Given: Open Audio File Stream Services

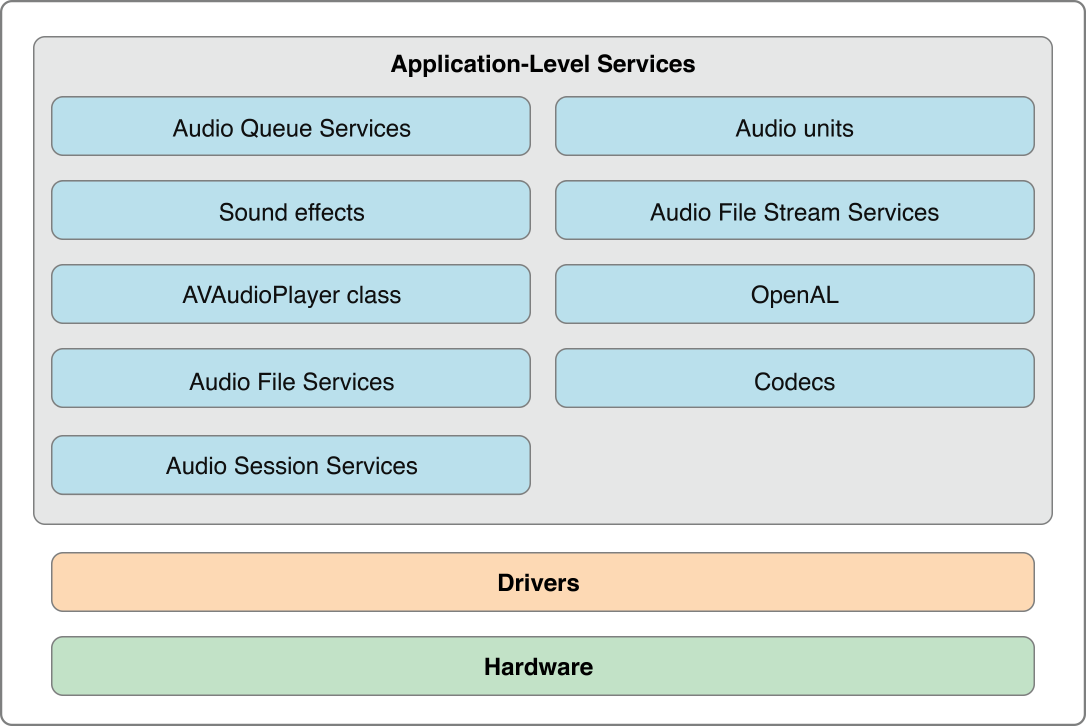Looking at the screenshot, I should point(795,210).
